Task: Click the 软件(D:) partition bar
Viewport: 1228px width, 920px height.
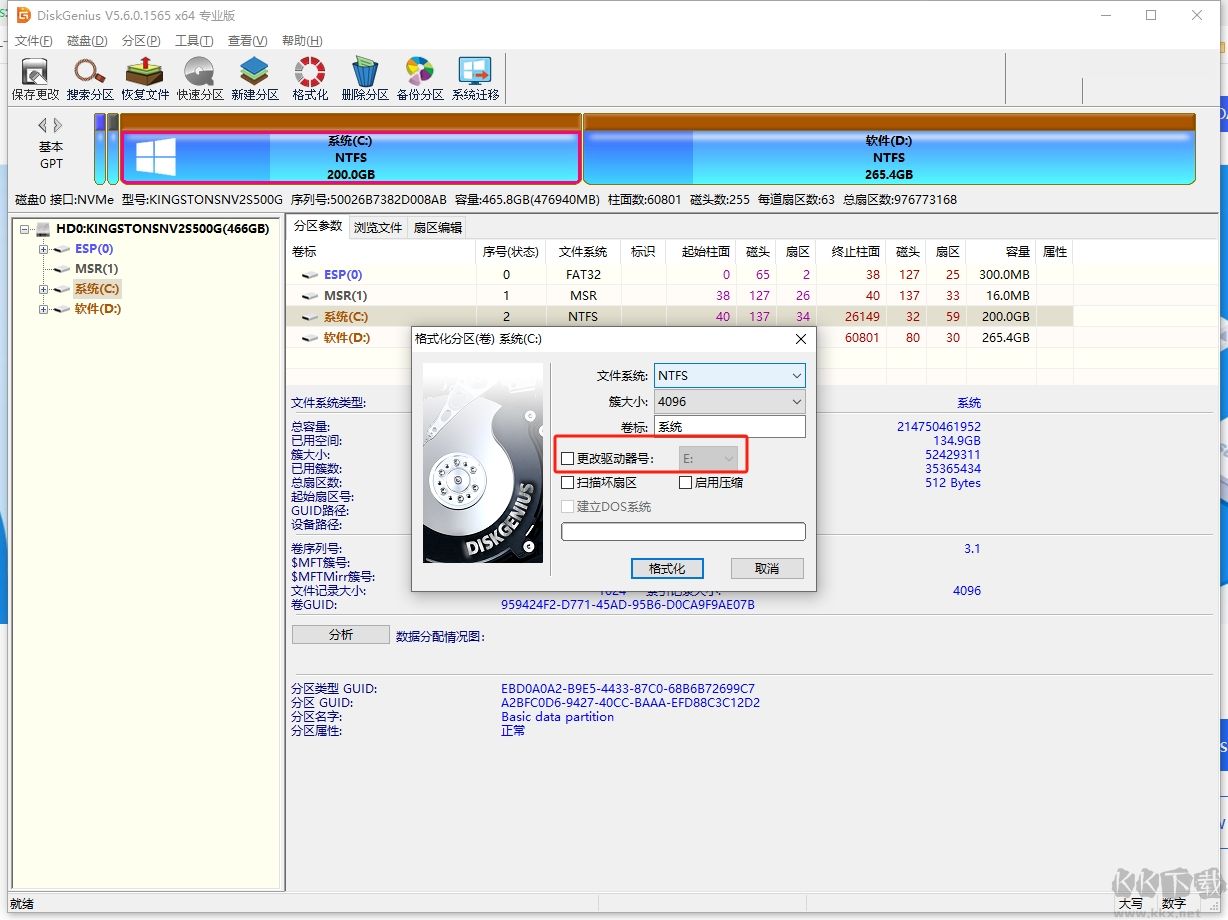Action: coord(888,158)
